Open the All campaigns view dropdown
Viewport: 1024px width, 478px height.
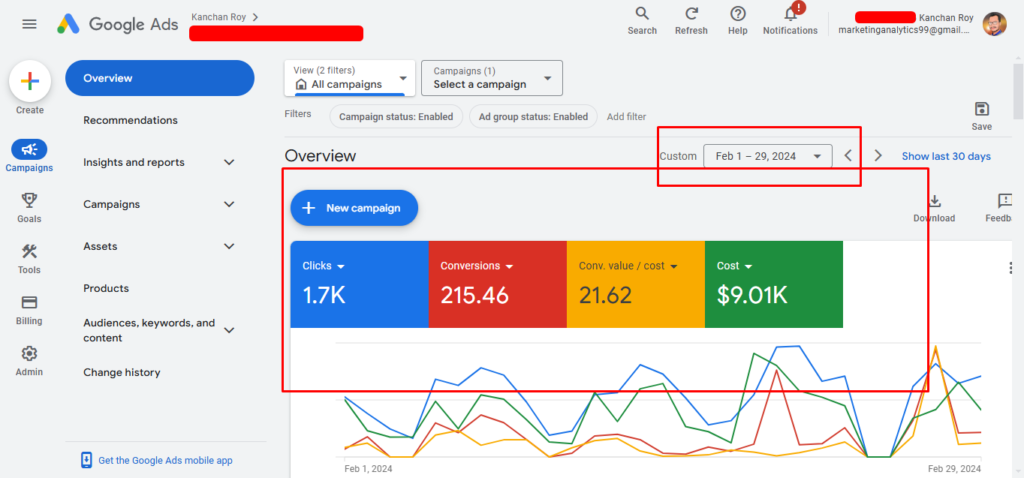coord(350,78)
